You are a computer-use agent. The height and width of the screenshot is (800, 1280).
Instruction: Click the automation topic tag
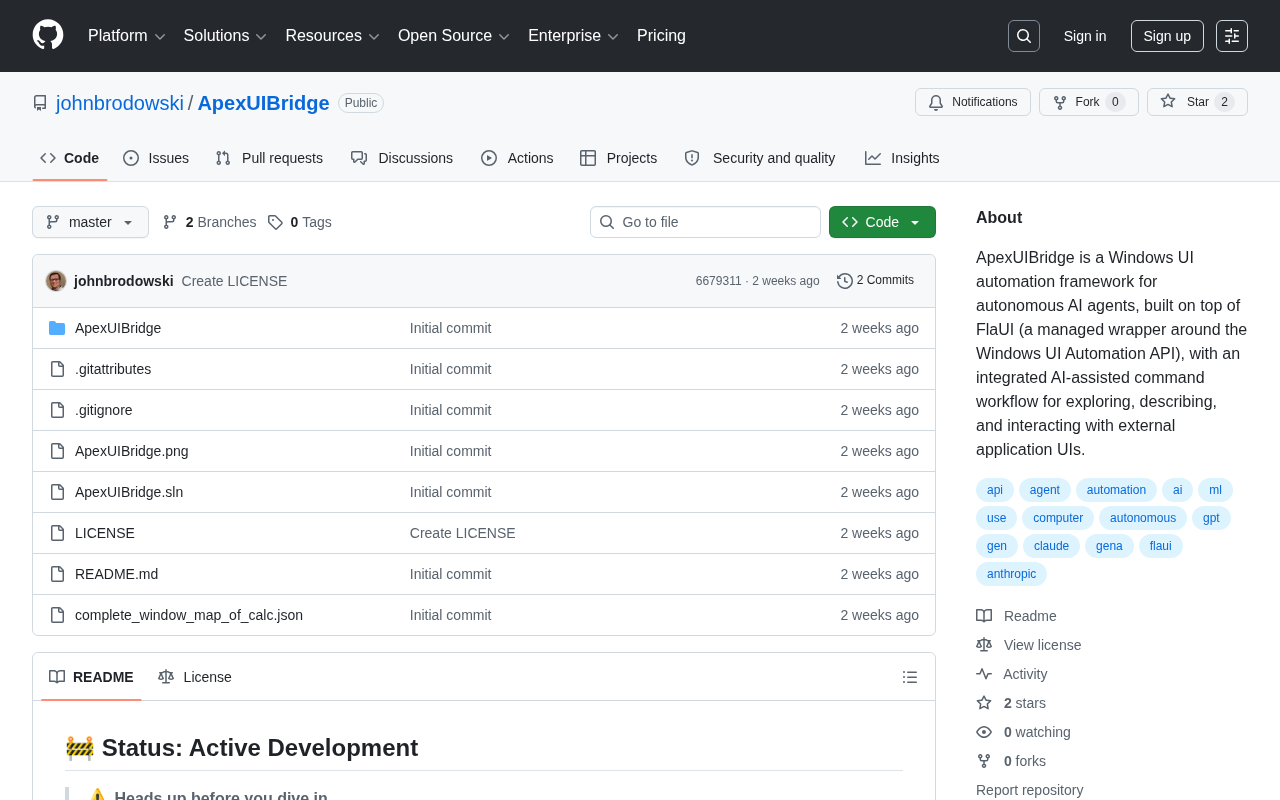pyautogui.click(x=1116, y=490)
